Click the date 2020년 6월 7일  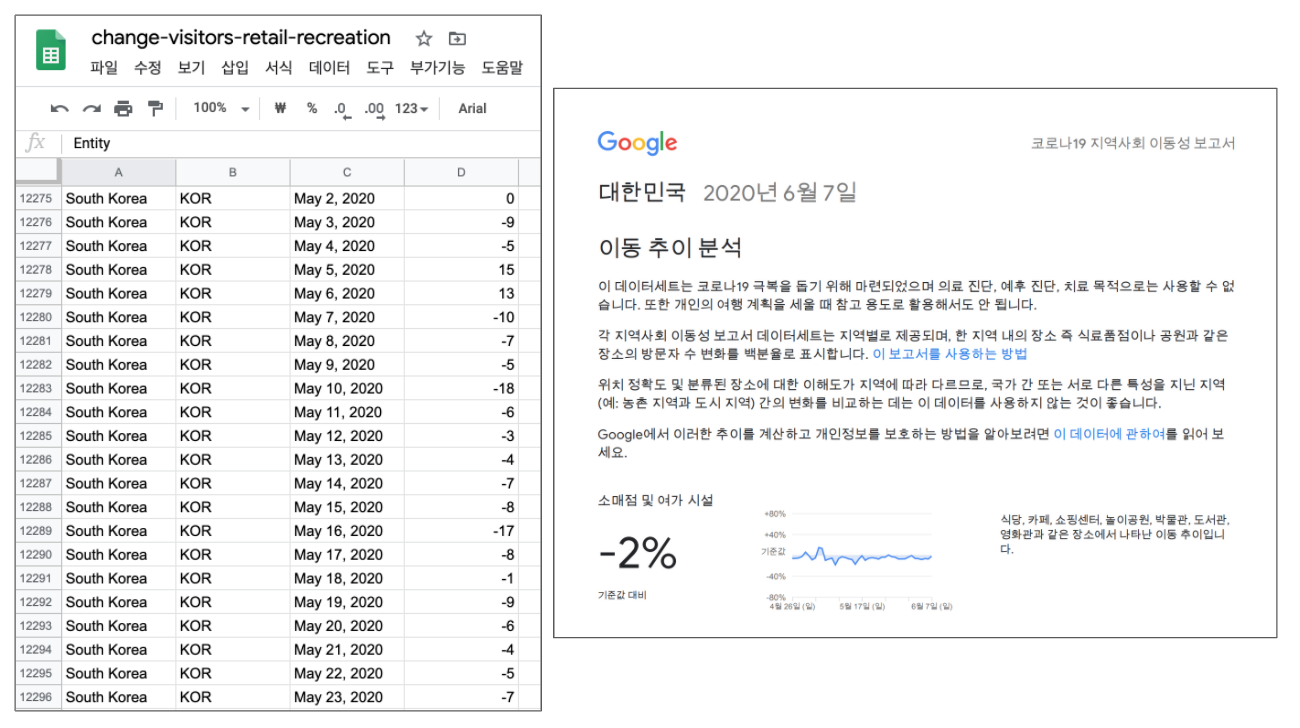click(780, 192)
